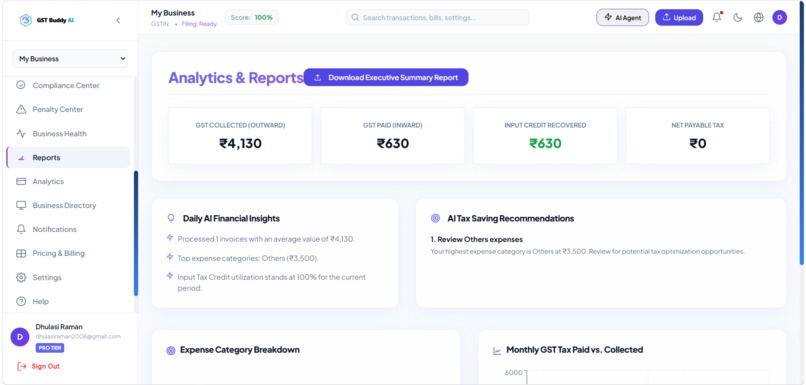Click the Business Health pulse icon

[21, 134]
